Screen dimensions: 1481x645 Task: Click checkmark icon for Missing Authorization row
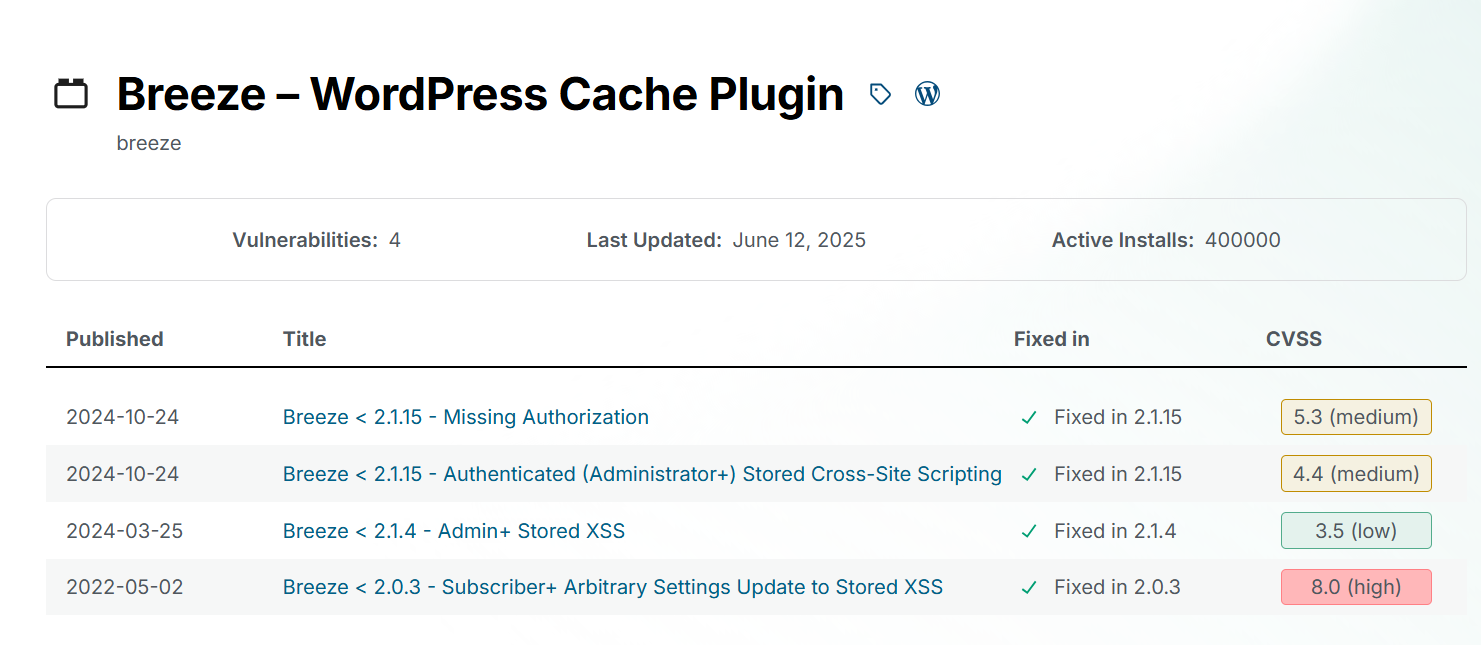pyautogui.click(x=1029, y=418)
